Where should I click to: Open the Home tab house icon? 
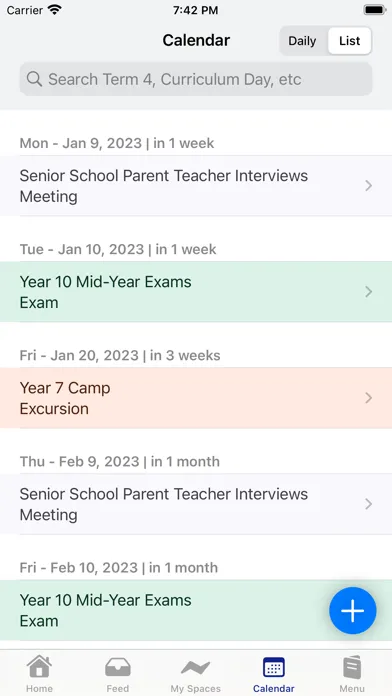(39, 667)
